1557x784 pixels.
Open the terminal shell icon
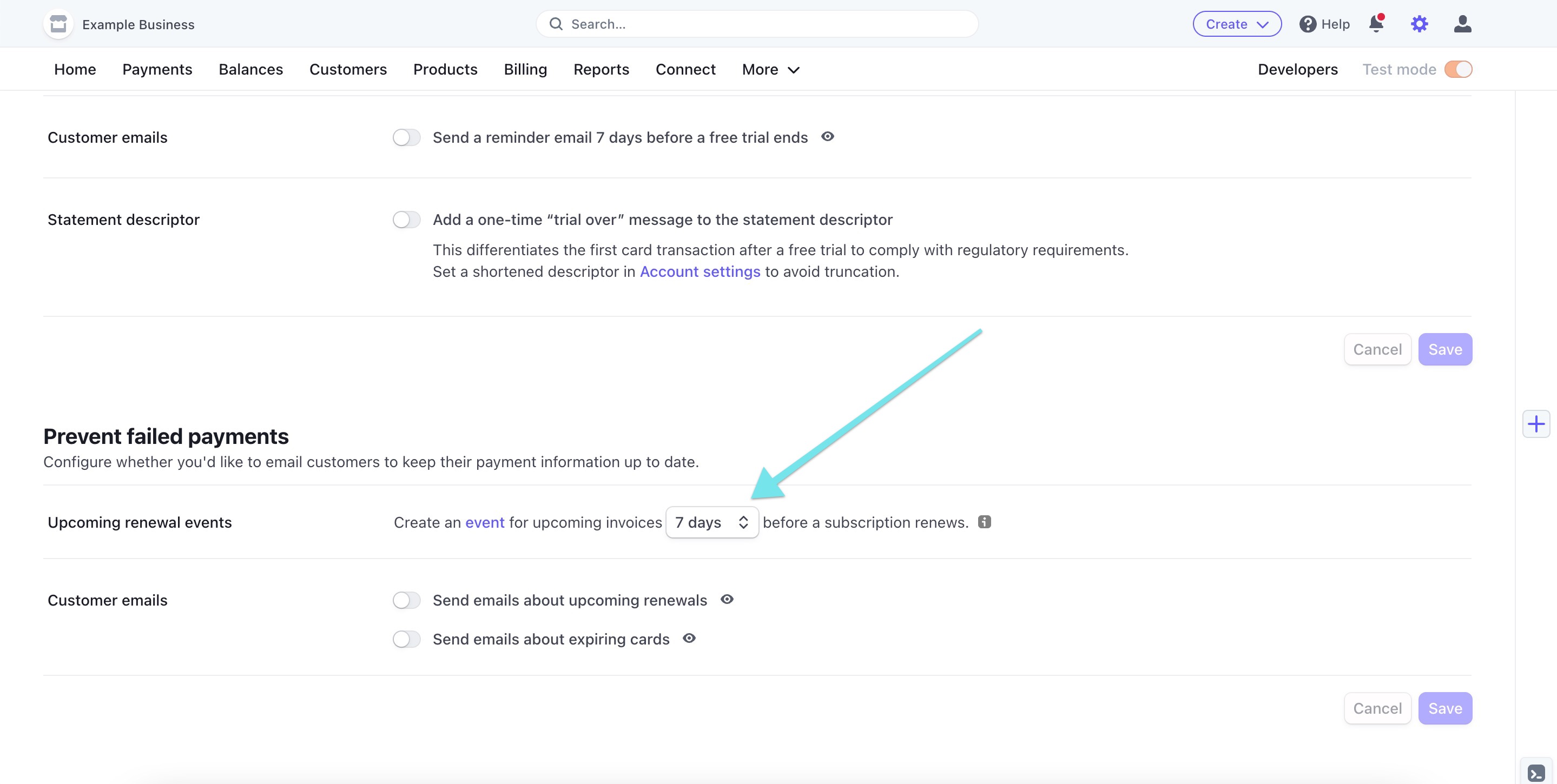coord(1536,773)
